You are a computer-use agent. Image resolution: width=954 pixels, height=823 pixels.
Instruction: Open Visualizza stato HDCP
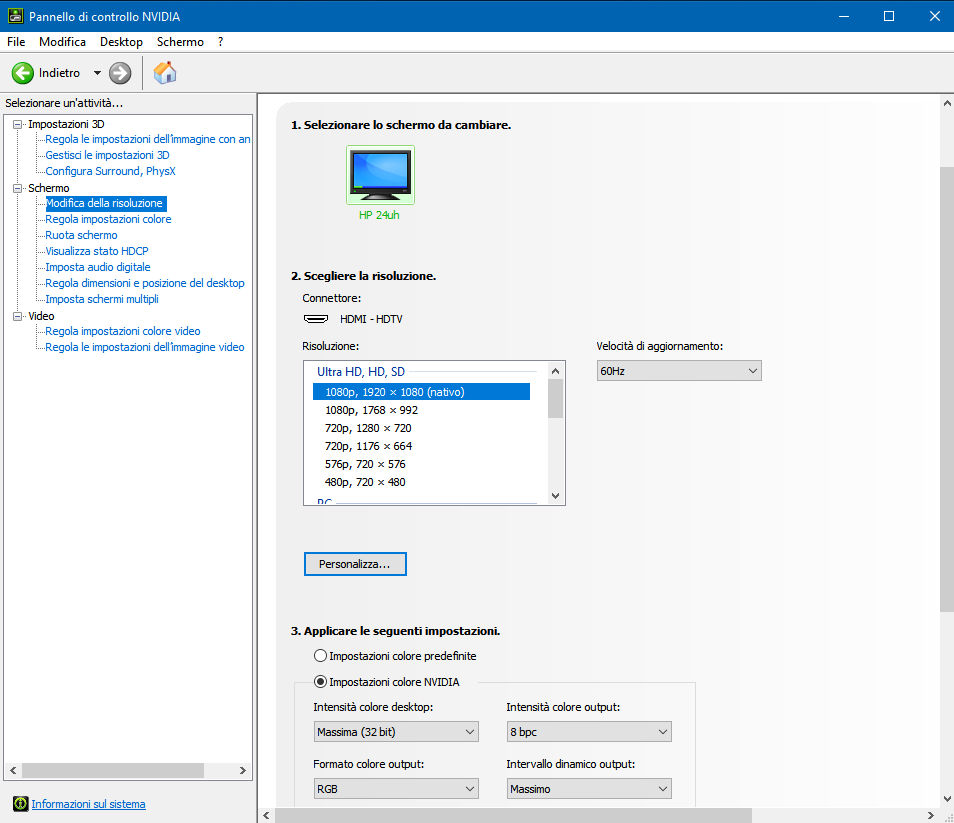pyautogui.click(x=97, y=251)
